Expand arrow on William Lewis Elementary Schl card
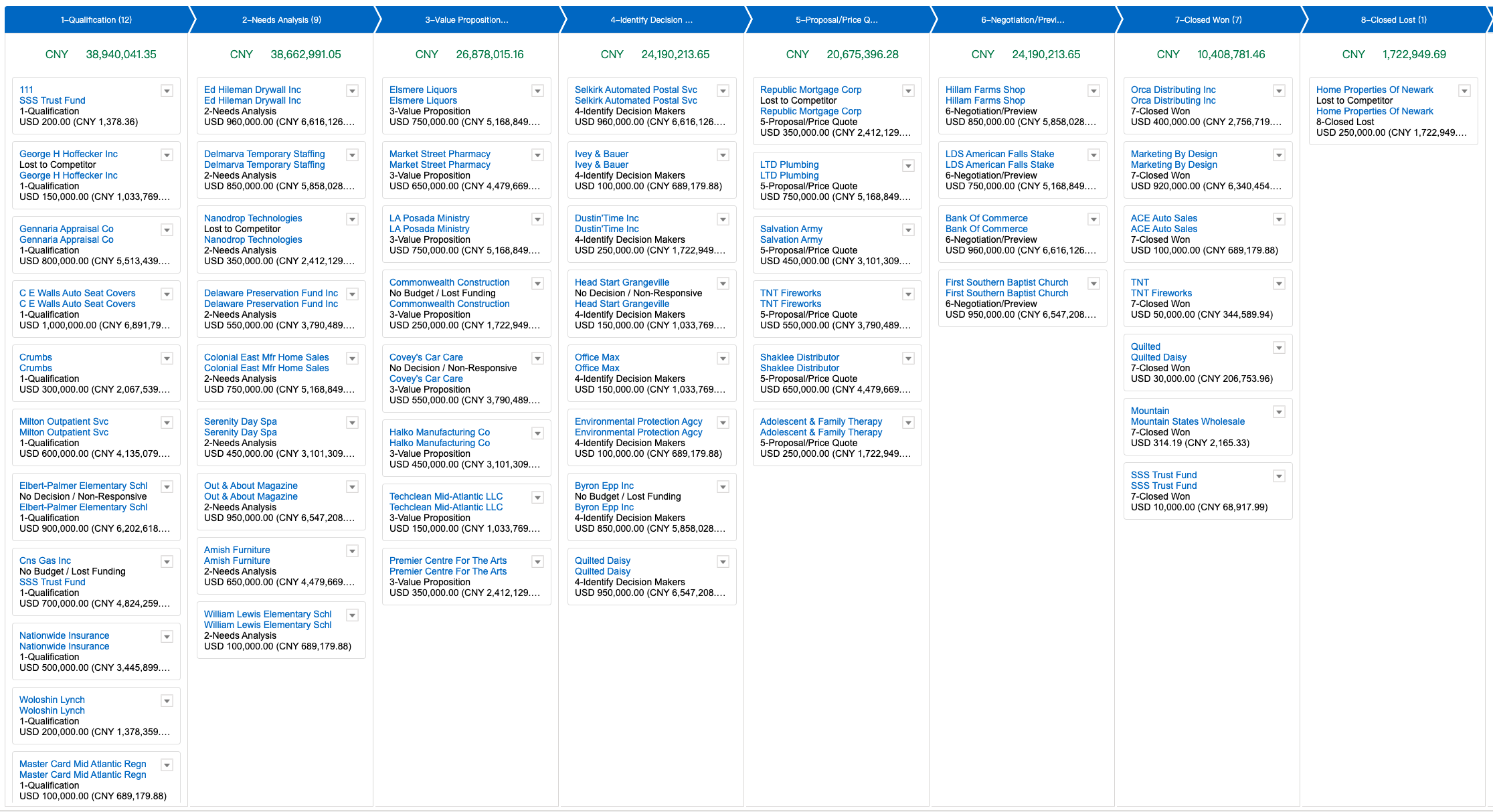Image resolution: width=1493 pixels, height=812 pixels. point(352,615)
